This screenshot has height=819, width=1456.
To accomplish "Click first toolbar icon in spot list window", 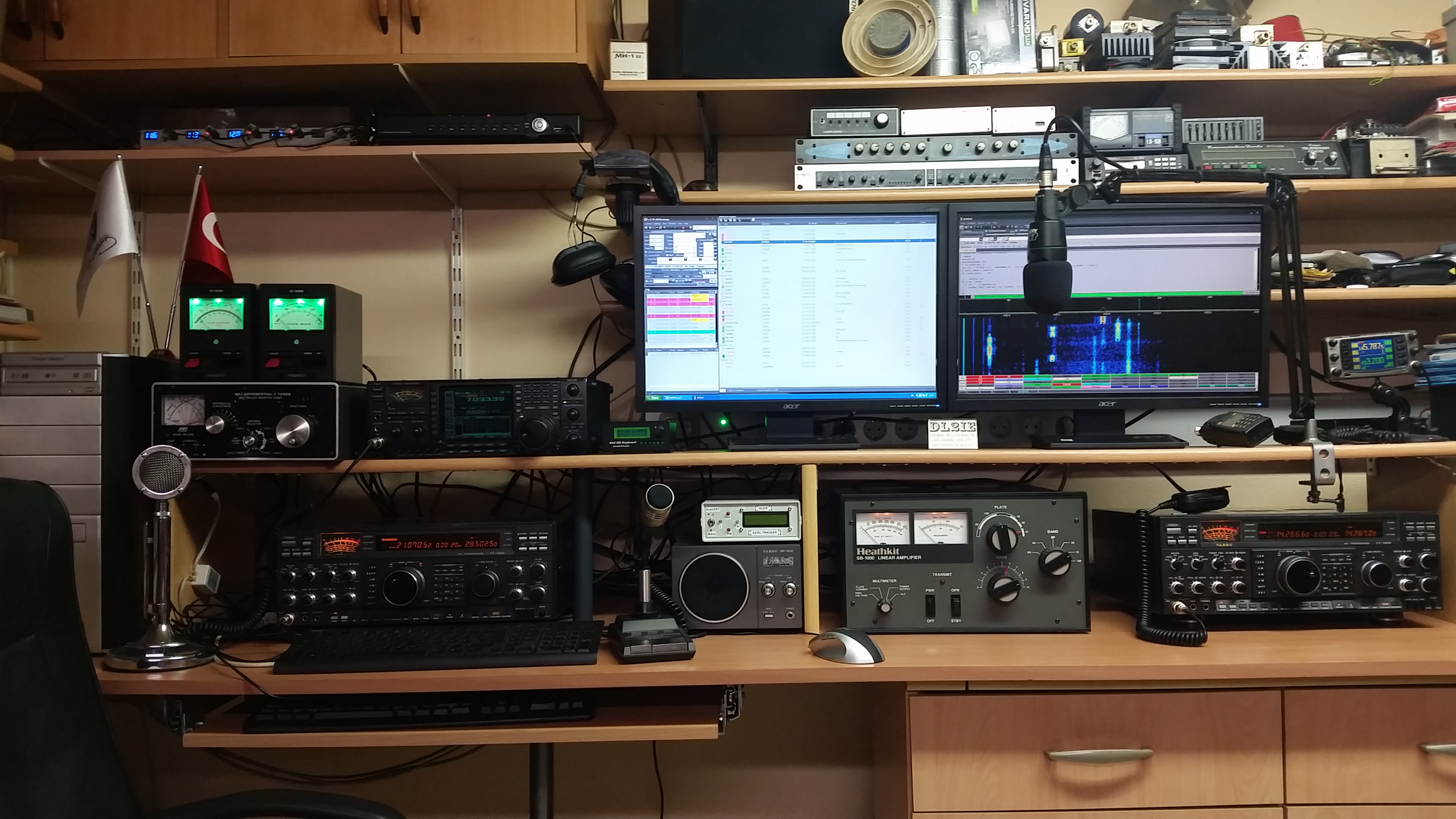I will click(x=721, y=220).
